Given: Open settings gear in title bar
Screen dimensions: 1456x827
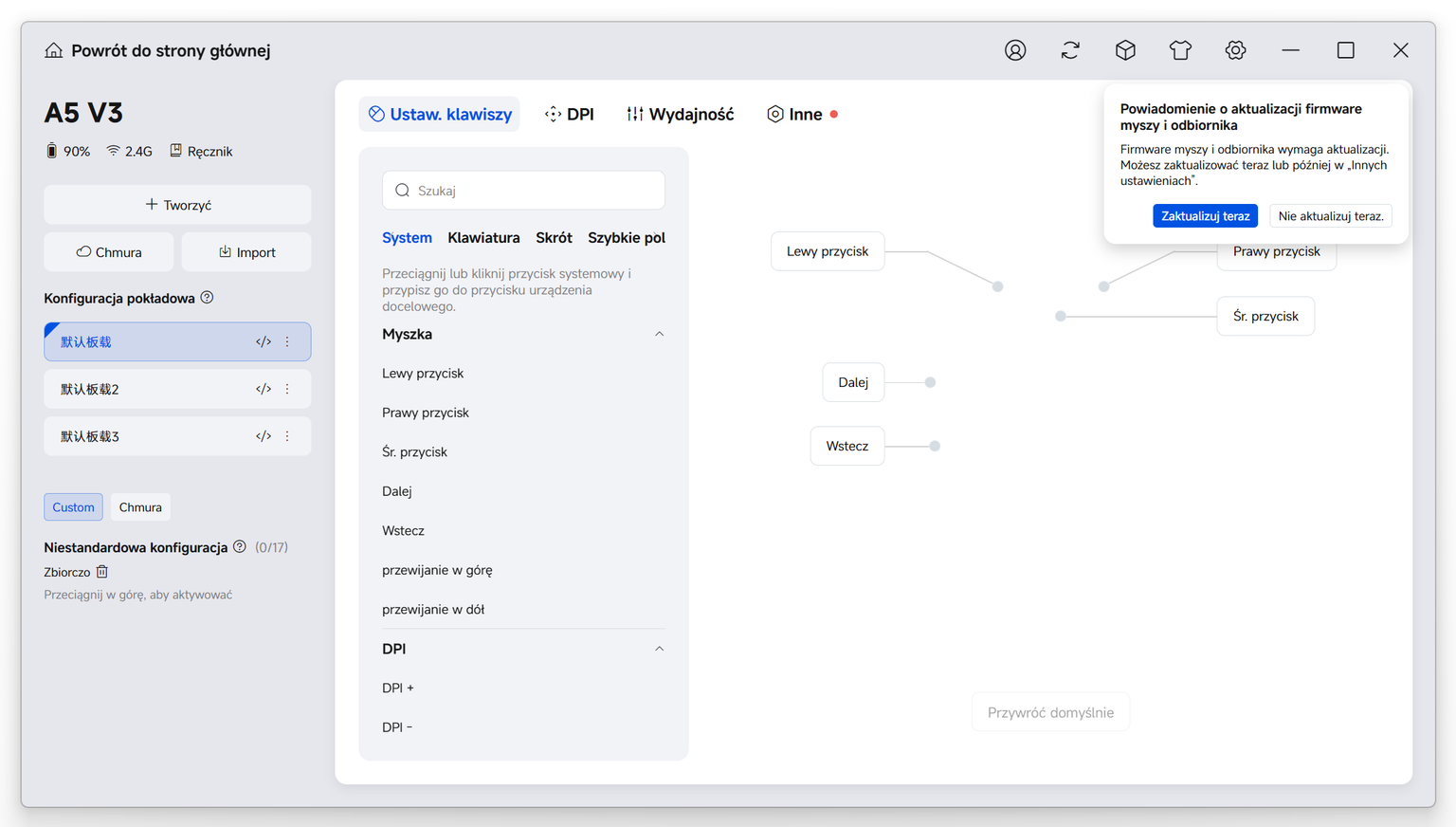Looking at the screenshot, I should tap(1235, 50).
